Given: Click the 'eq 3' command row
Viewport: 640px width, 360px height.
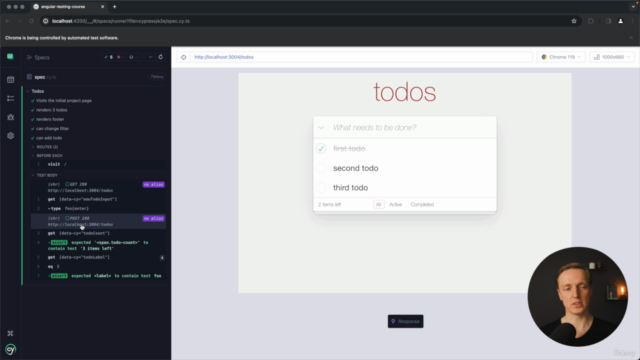Looking at the screenshot, I should pyautogui.click(x=98, y=267).
